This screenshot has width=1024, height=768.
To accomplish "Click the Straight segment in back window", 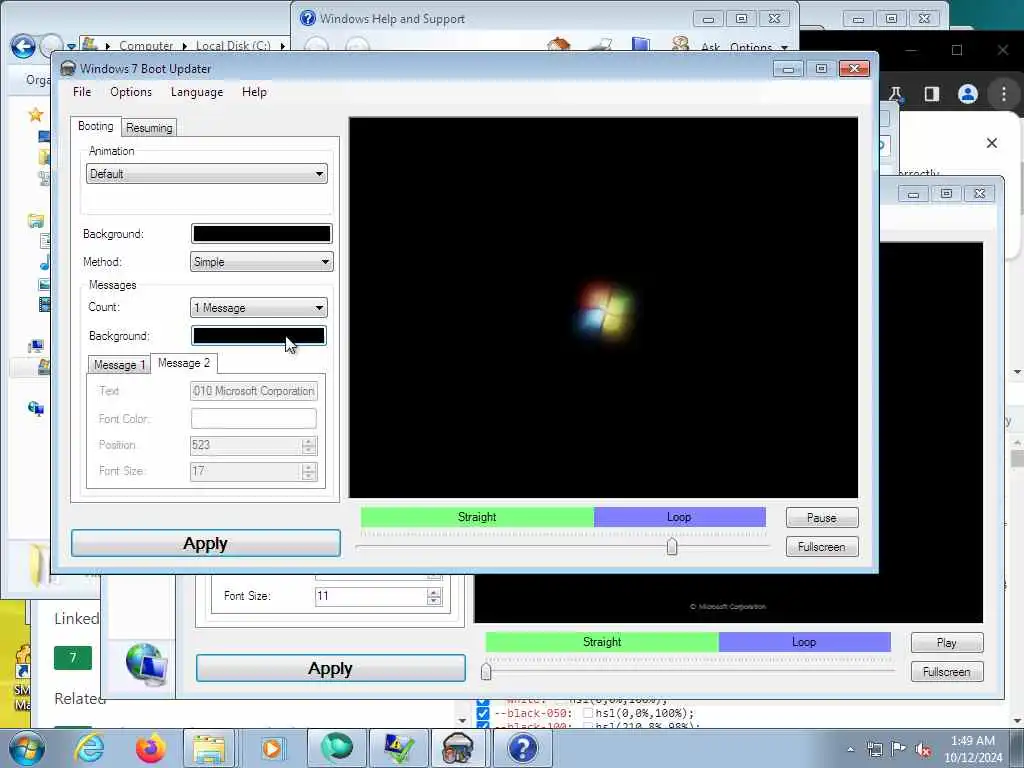I will tap(601, 642).
